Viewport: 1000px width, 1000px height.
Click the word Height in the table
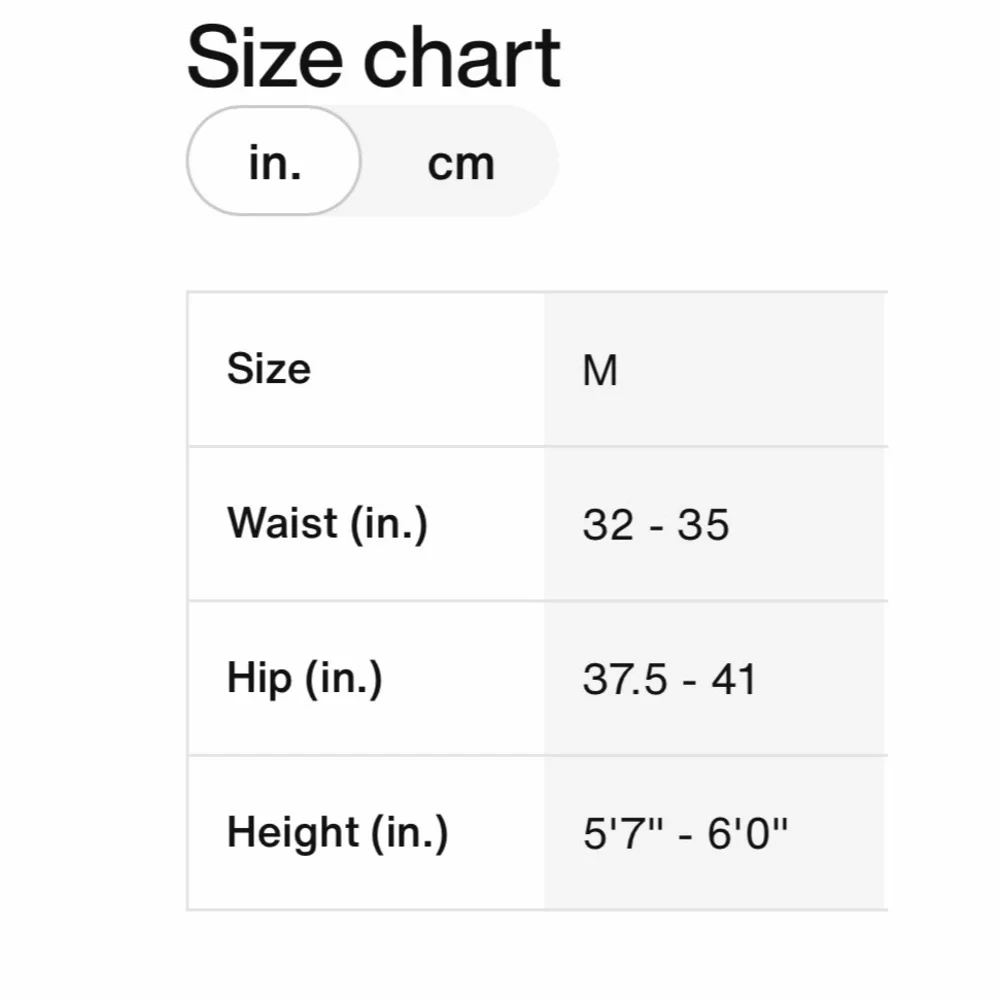pyautogui.click(x=292, y=832)
